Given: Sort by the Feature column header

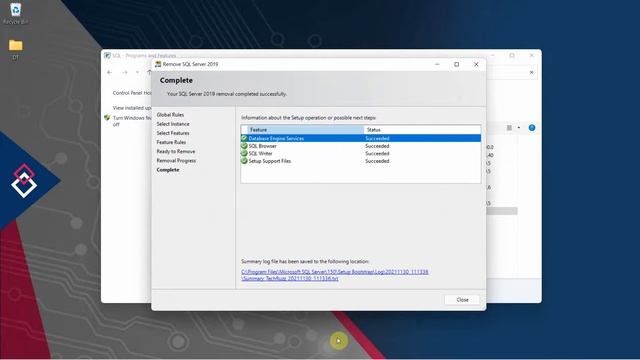Looking at the screenshot, I should (x=305, y=129).
